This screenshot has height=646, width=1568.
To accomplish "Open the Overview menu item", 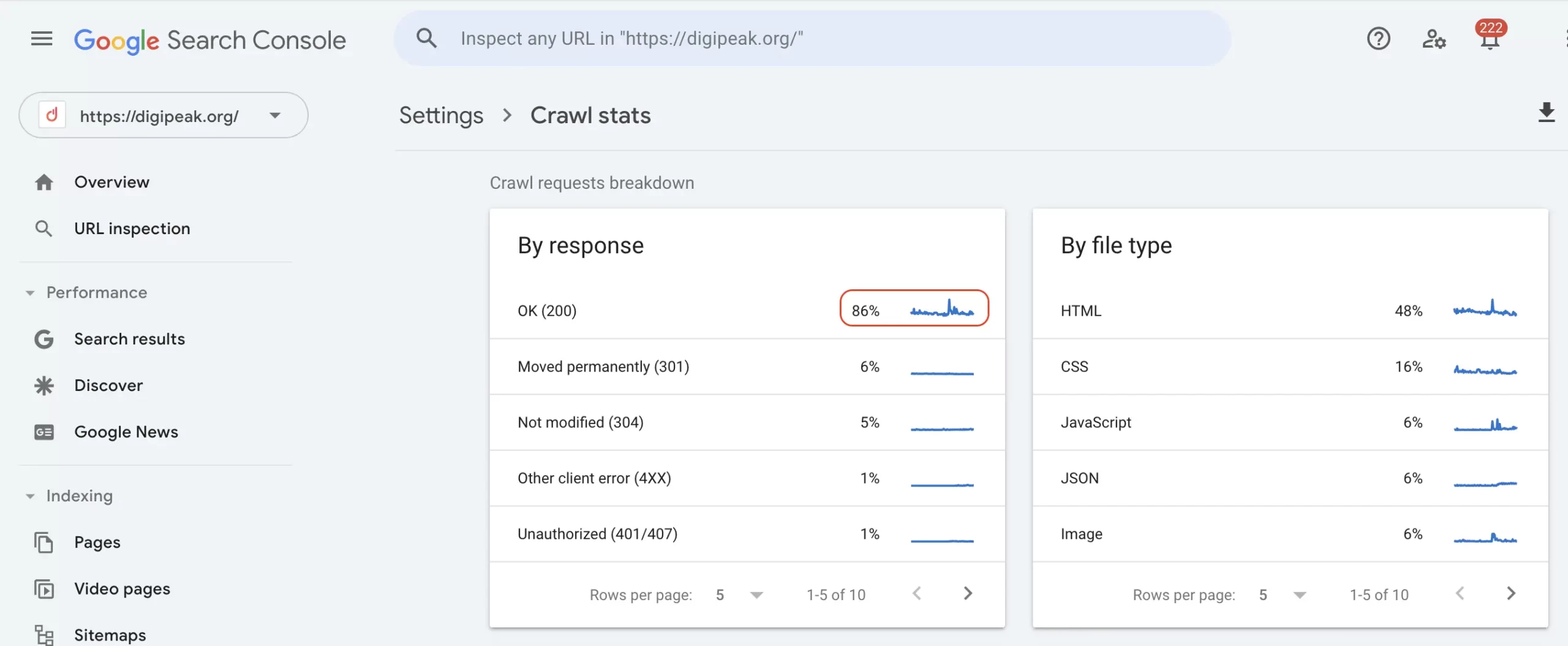I will point(111,182).
